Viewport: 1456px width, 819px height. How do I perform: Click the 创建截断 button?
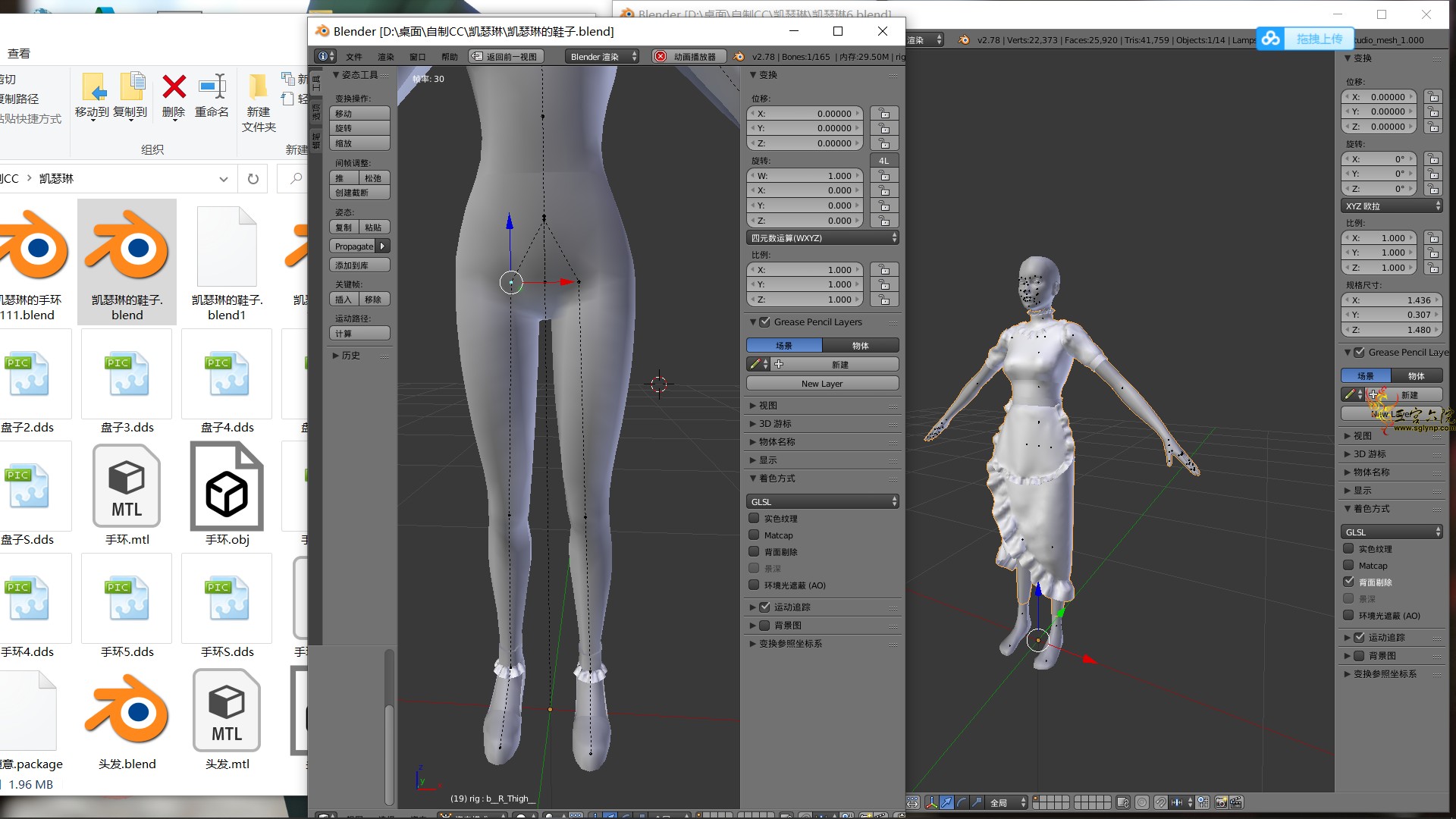click(x=359, y=193)
